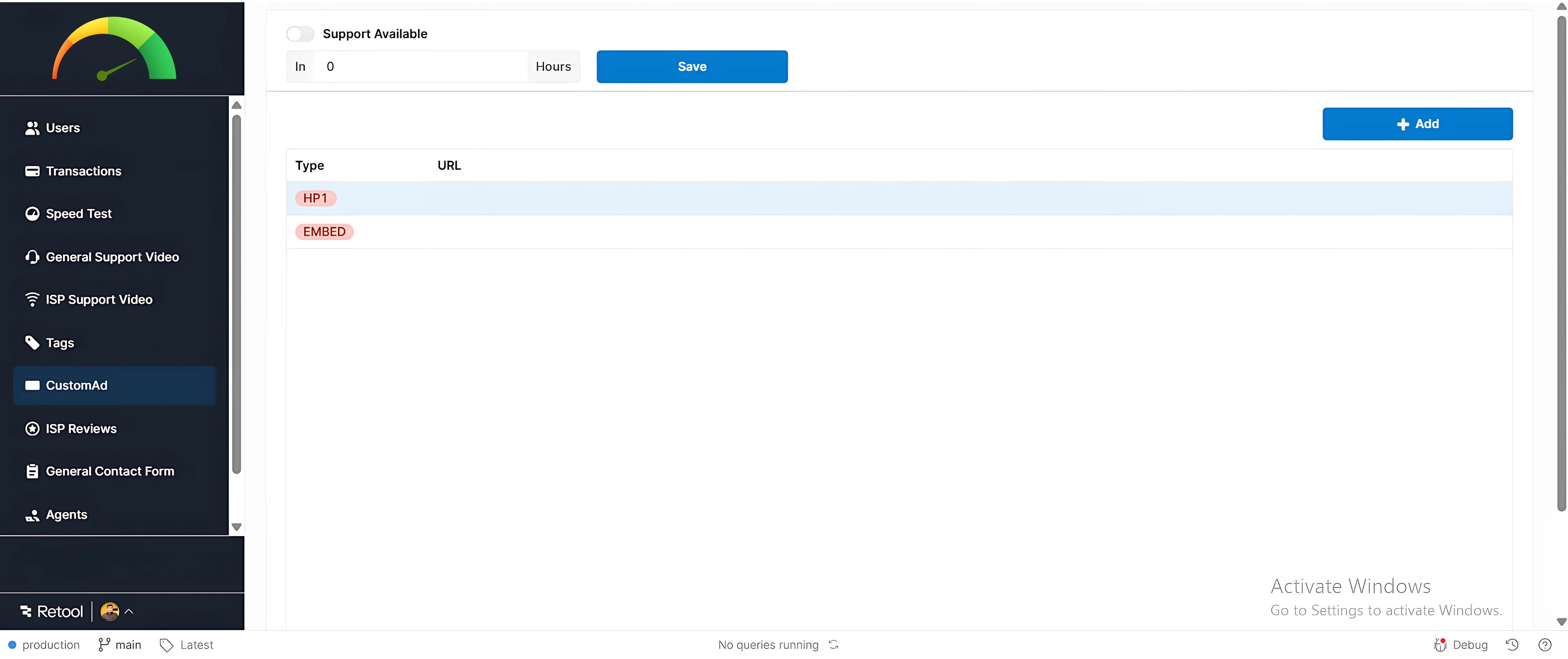1568x659 pixels.
Task: Open the history clock icon
Action: (x=1512, y=645)
